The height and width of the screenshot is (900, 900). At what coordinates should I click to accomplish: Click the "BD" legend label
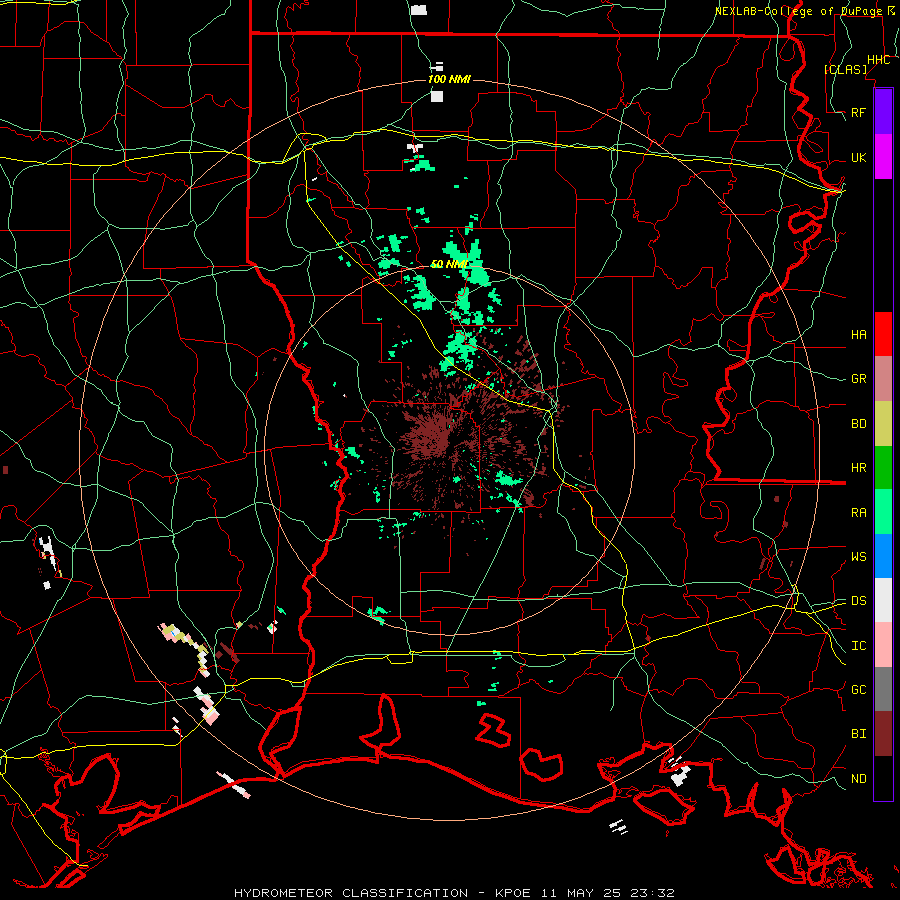coord(858,424)
